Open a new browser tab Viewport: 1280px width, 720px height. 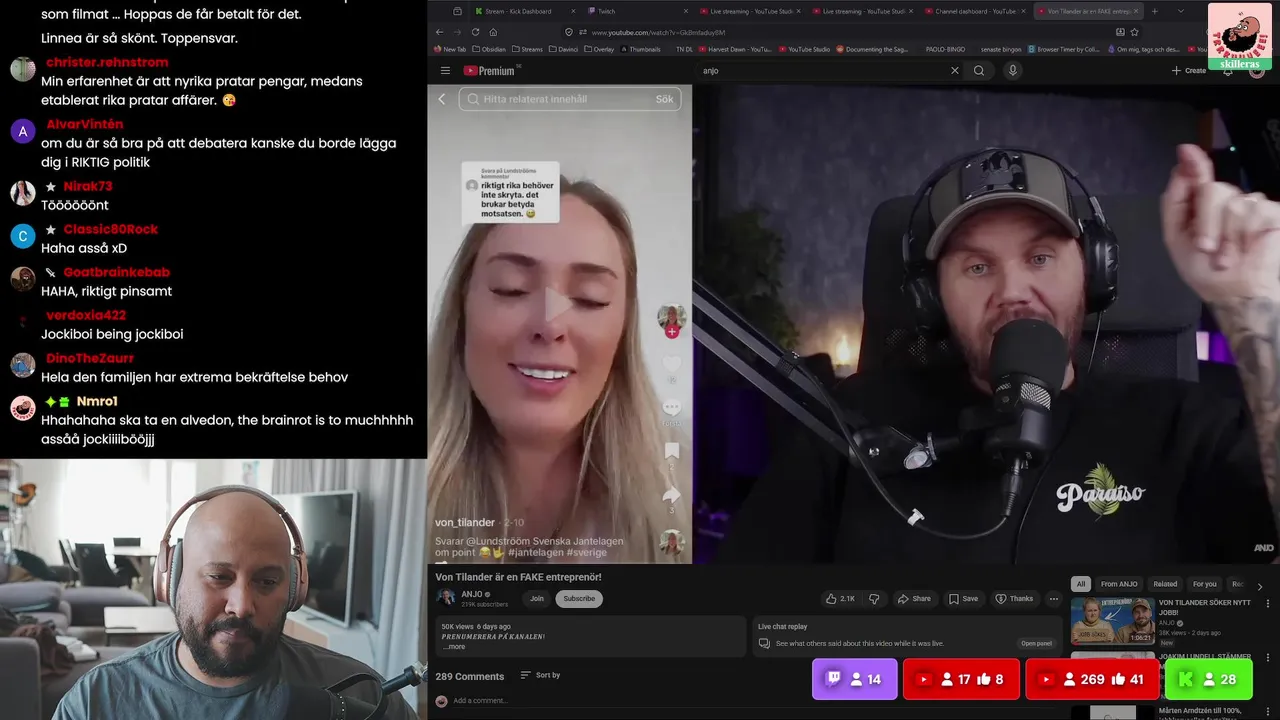point(1155,11)
